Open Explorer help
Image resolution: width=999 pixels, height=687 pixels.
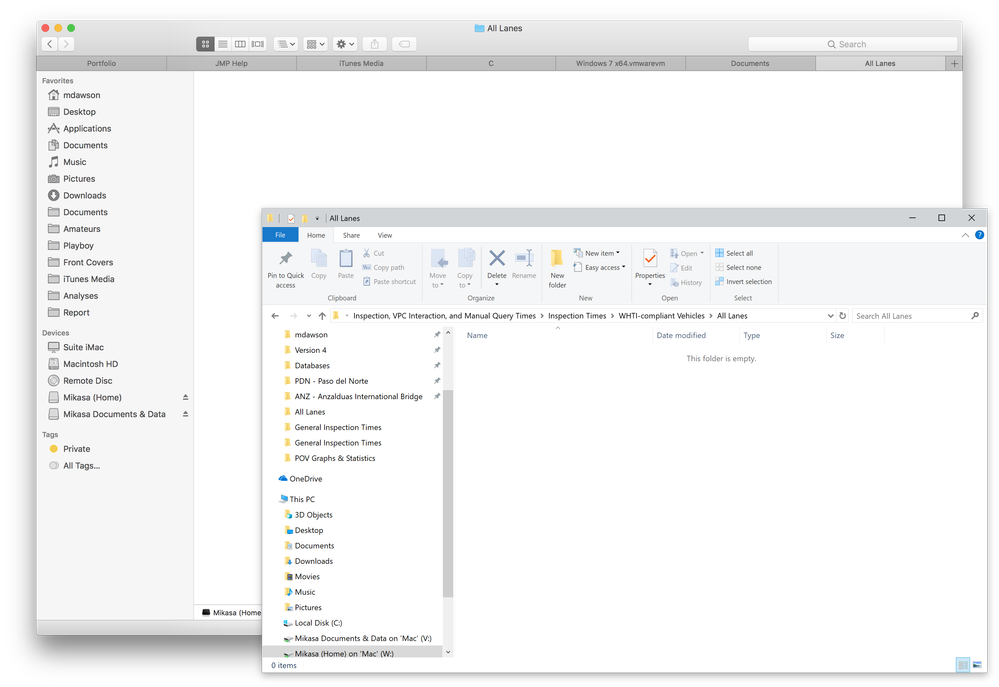coord(980,235)
